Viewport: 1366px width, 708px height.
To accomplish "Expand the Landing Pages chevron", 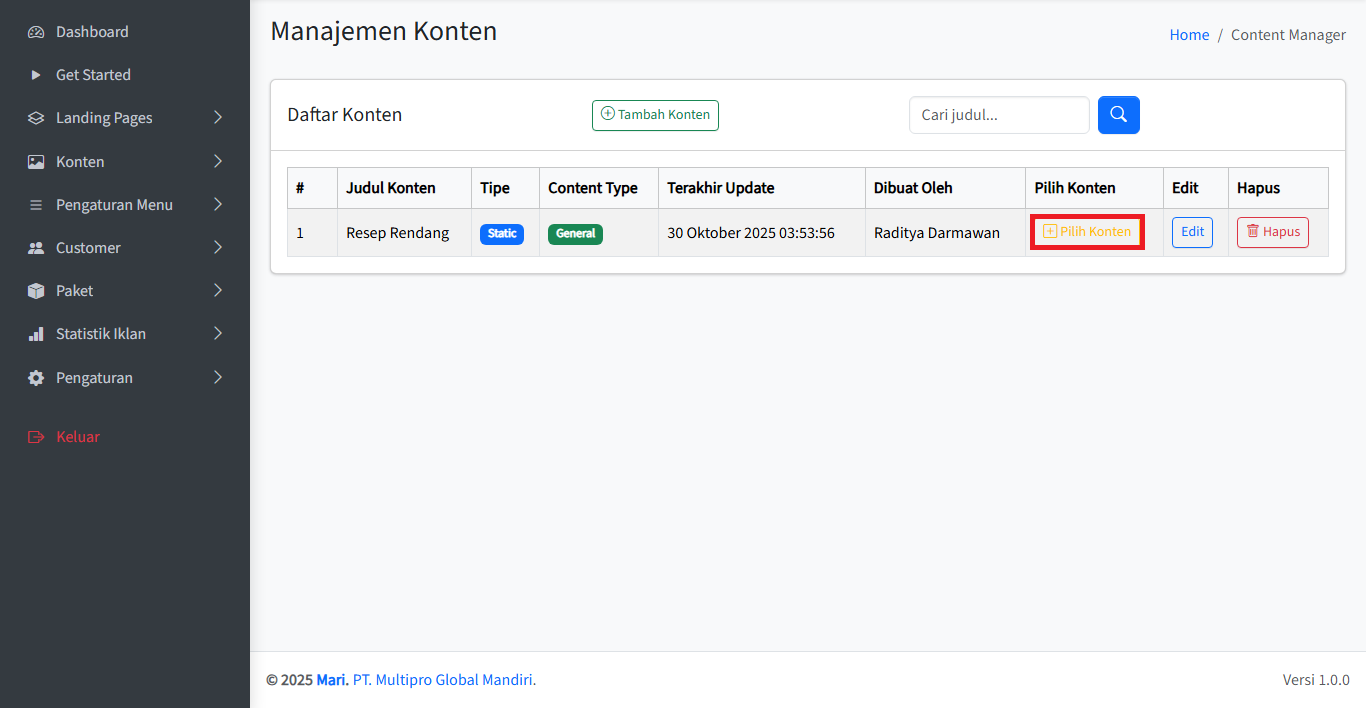I will (x=218, y=118).
